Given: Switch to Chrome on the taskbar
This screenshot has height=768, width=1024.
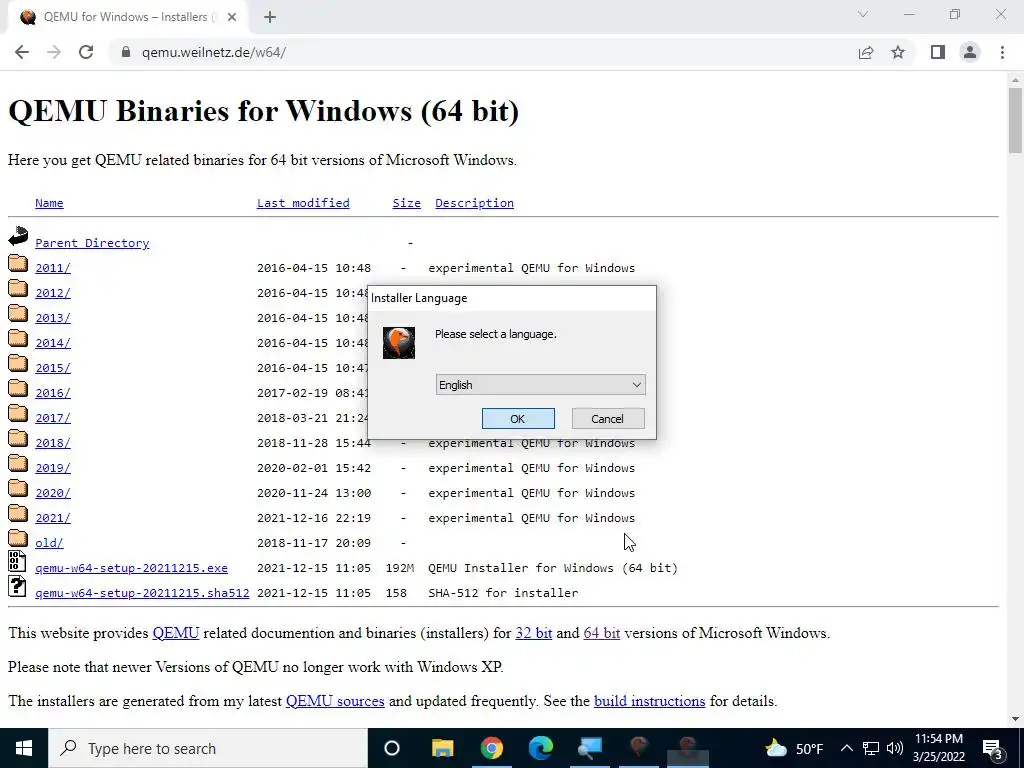Looking at the screenshot, I should click(492, 748).
